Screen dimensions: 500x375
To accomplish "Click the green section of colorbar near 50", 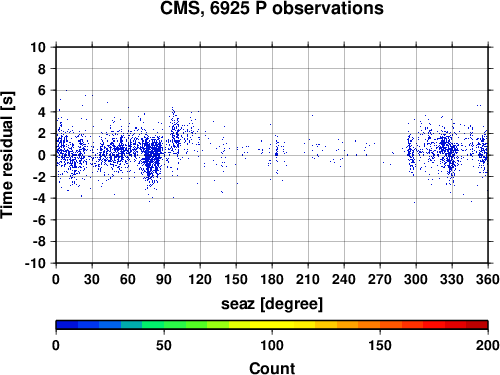I will pos(164,325).
